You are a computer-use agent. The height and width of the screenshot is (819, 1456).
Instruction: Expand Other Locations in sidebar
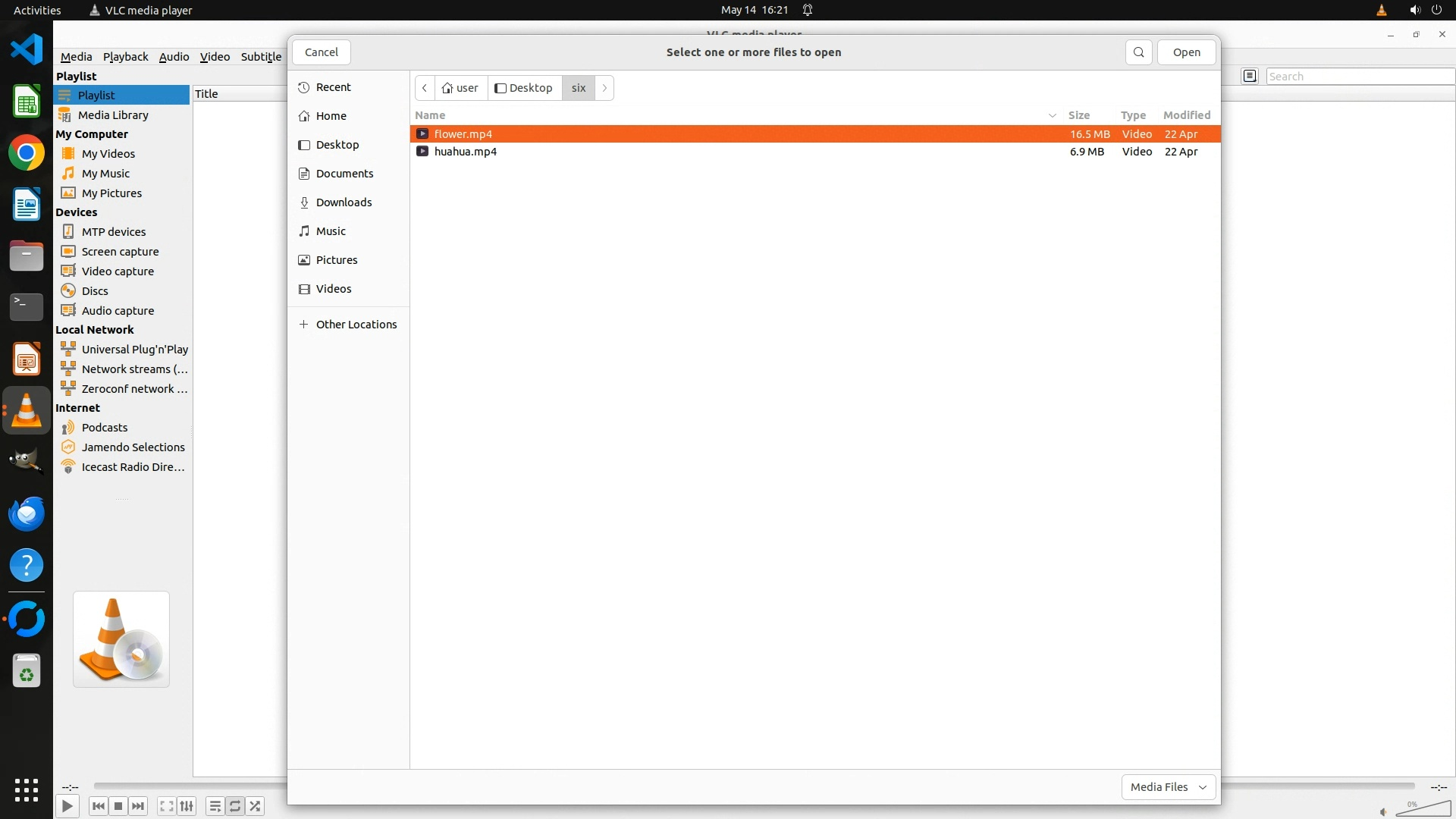pos(356,325)
